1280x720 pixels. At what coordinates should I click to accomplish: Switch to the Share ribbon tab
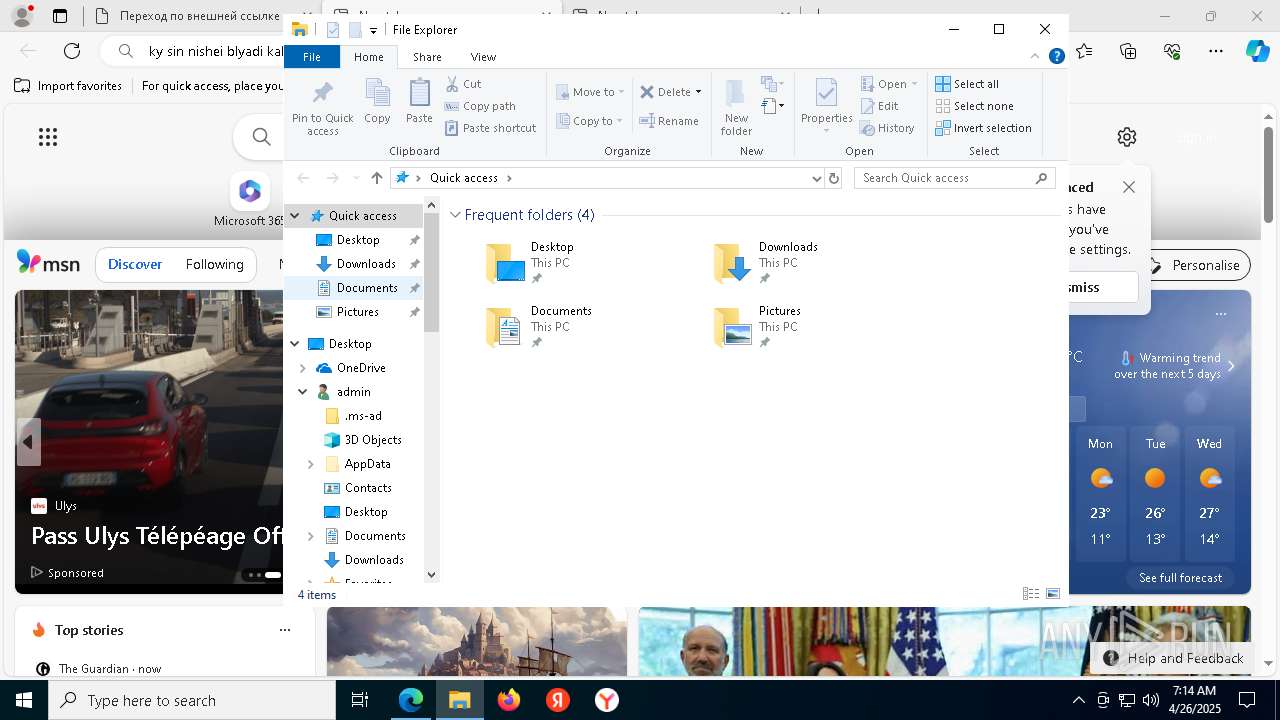click(x=427, y=57)
